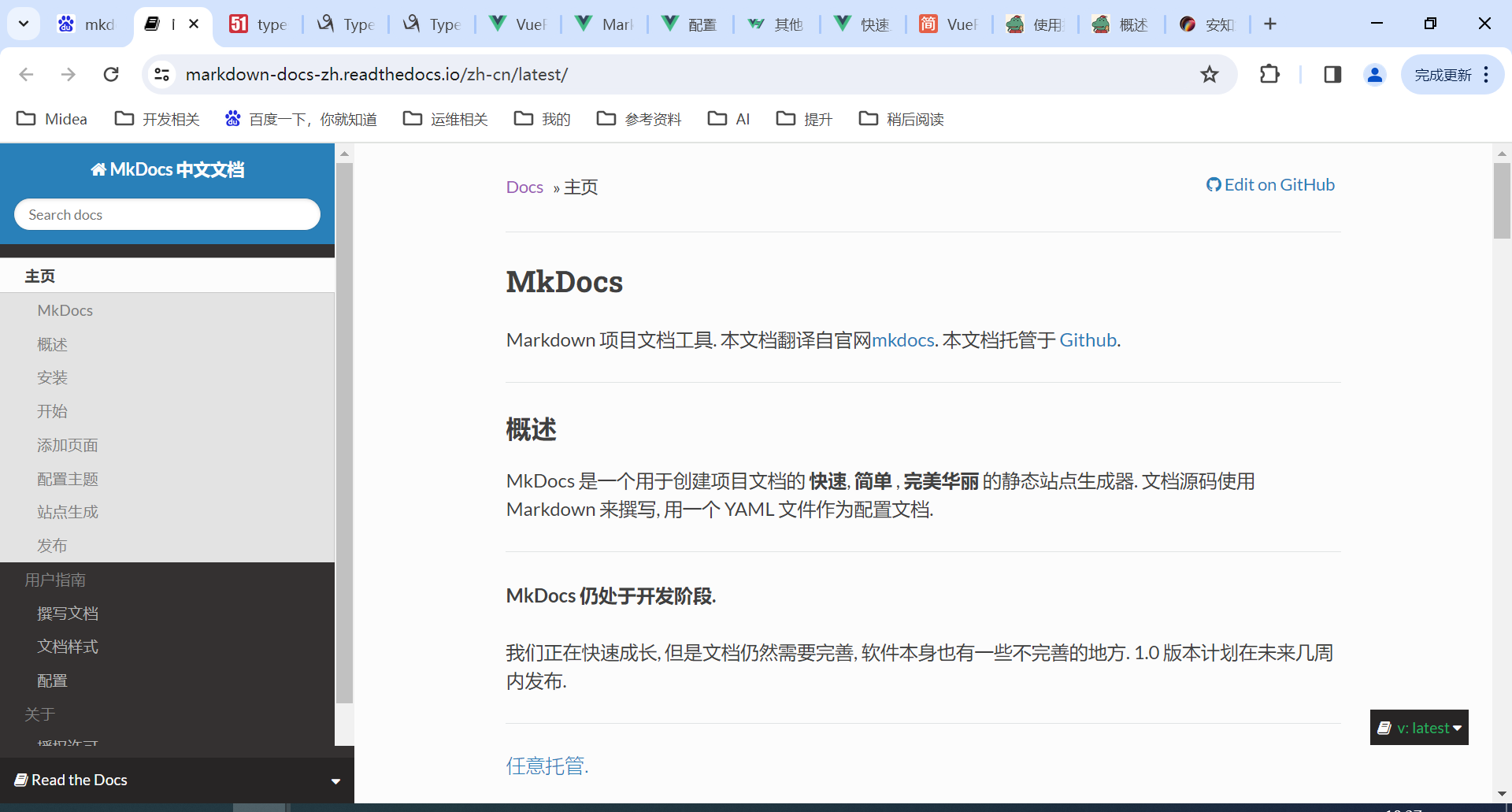The width and height of the screenshot is (1512, 812).
Task: Open 配置 under 用户指南
Action: [x=167, y=680]
